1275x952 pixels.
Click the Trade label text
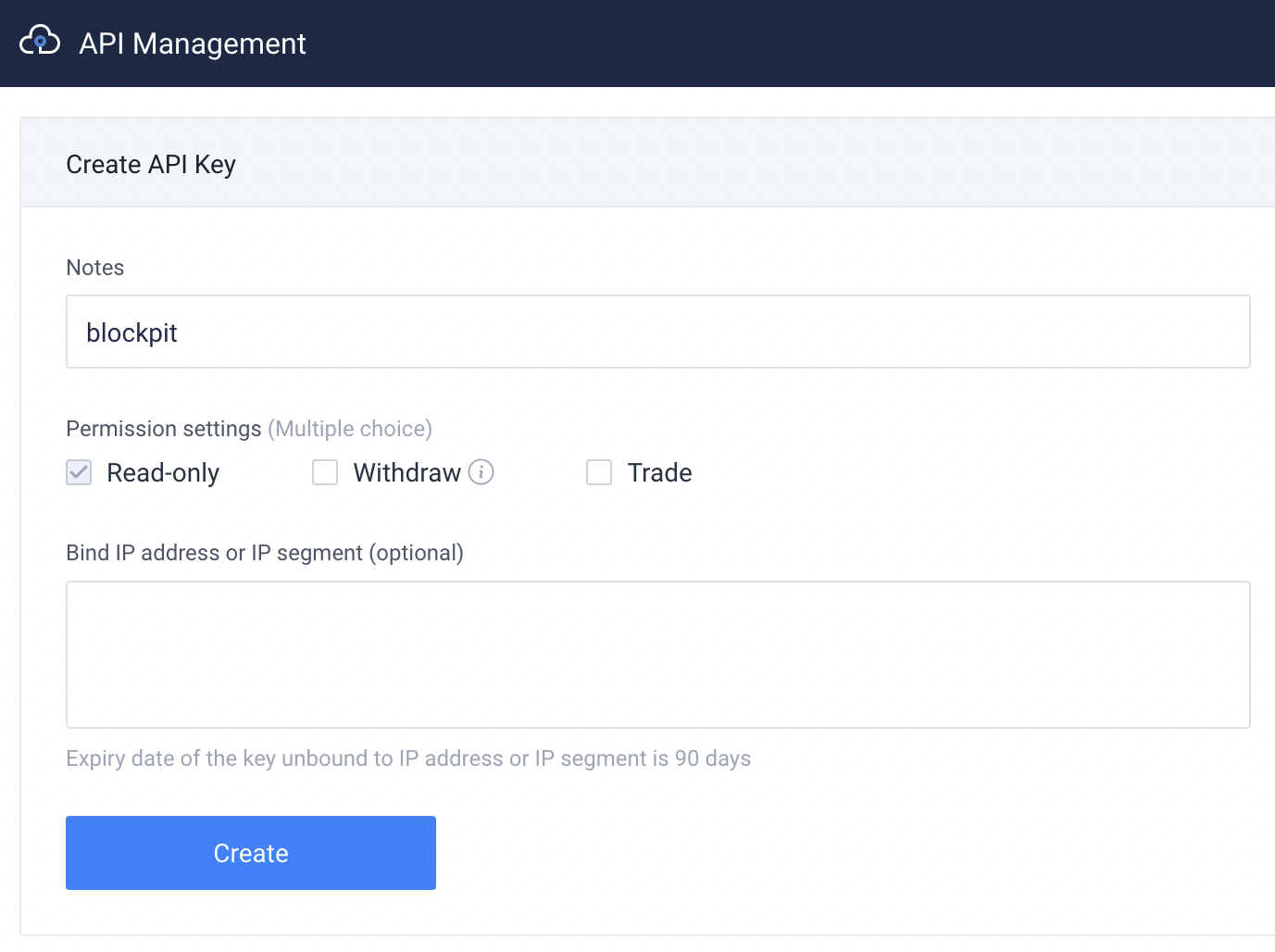pos(659,473)
